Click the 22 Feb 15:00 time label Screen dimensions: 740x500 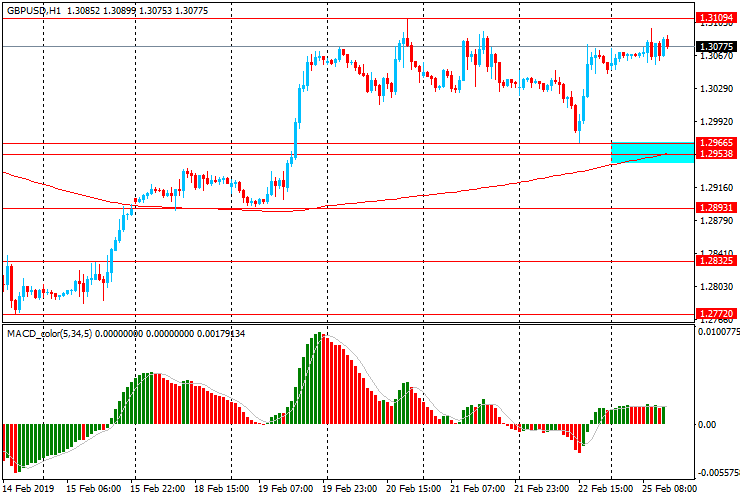[x=605, y=488]
